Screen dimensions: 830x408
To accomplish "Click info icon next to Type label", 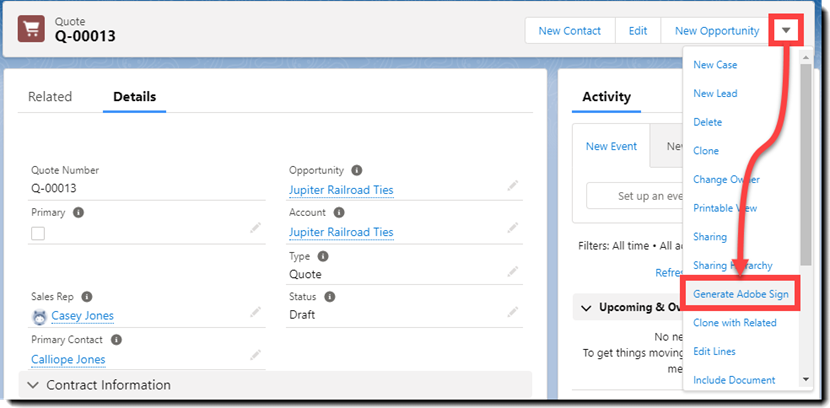I will (323, 256).
